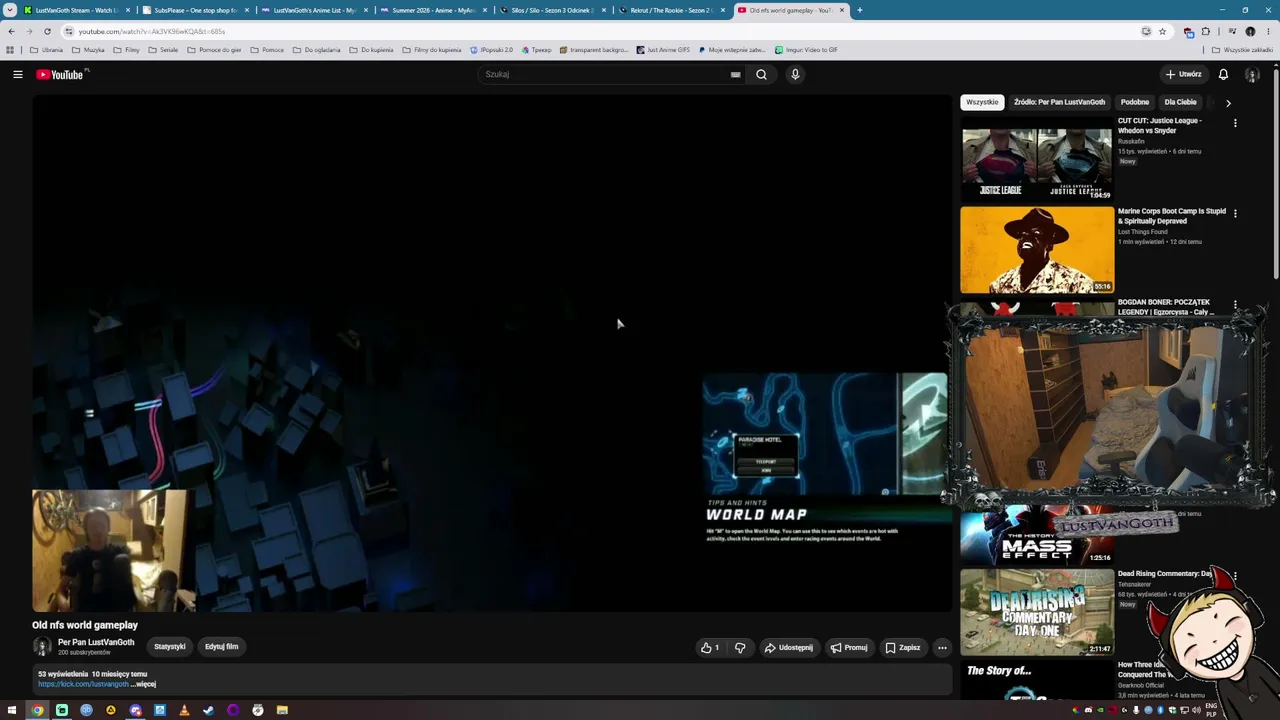Switch to the Summer 2026 Anime tab
1280x720 pixels.
[434, 10]
